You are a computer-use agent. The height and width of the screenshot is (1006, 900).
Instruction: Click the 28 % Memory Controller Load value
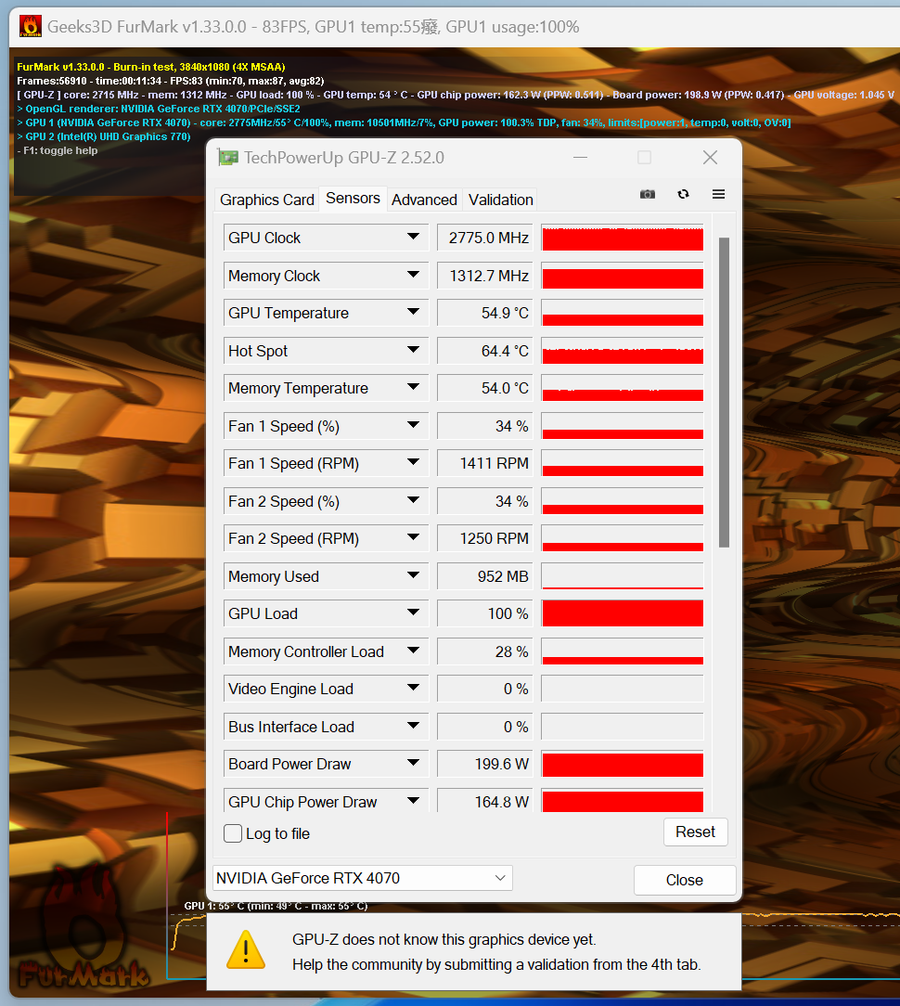pos(486,651)
